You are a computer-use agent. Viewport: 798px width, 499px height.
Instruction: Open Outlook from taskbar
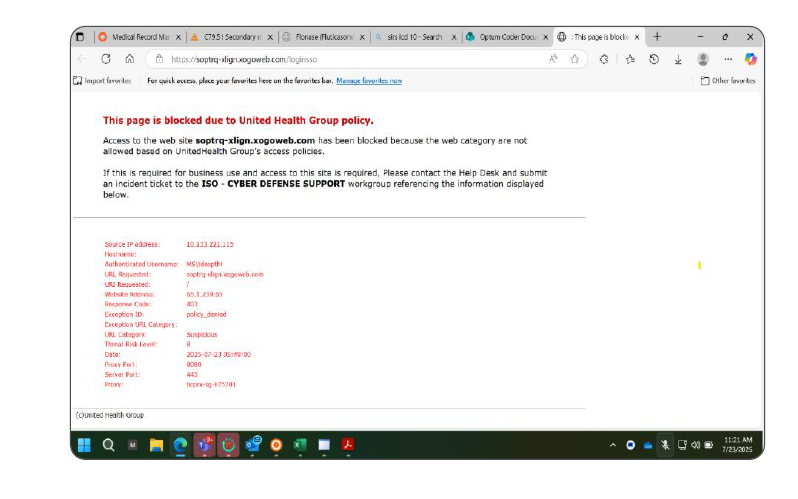[252, 445]
